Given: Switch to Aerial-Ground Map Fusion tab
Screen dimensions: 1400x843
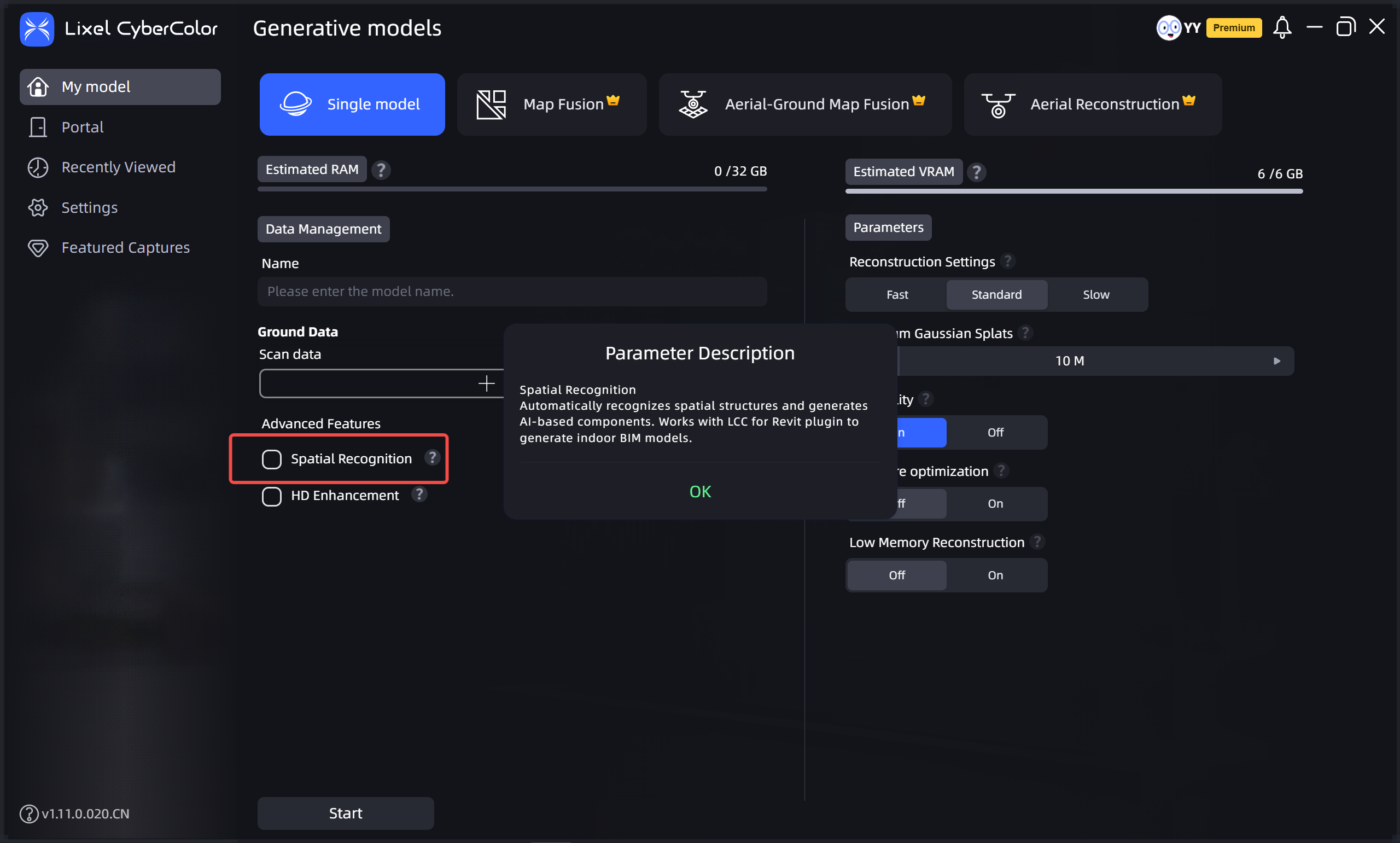Looking at the screenshot, I should (805, 104).
